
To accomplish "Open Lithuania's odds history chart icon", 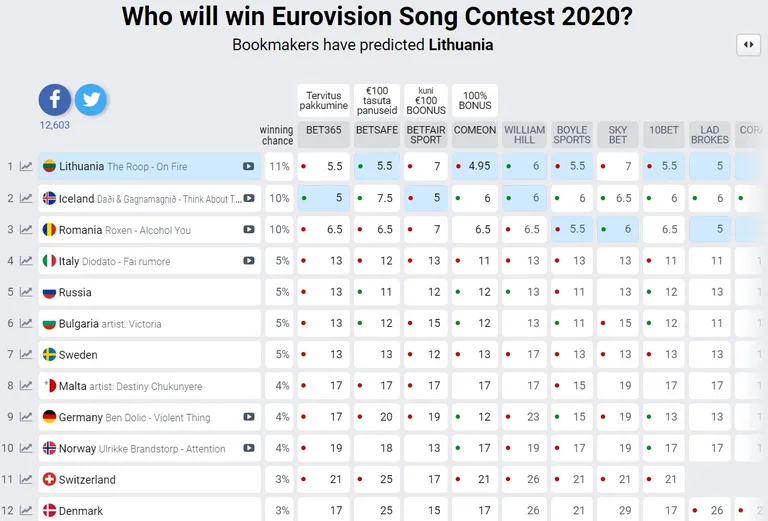I will point(26,166).
